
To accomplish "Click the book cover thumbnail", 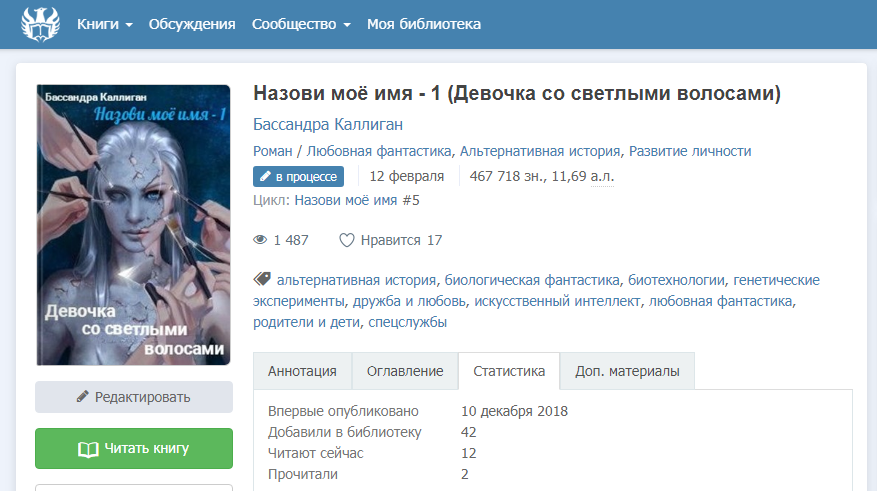I will coord(134,225).
